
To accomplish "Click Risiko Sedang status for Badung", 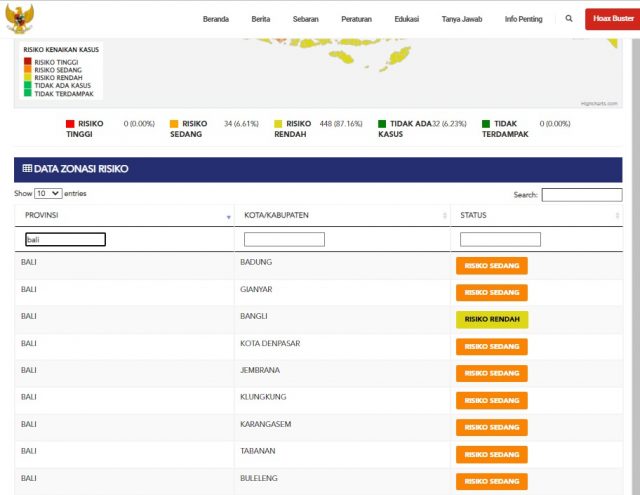I will tap(491, 266).
